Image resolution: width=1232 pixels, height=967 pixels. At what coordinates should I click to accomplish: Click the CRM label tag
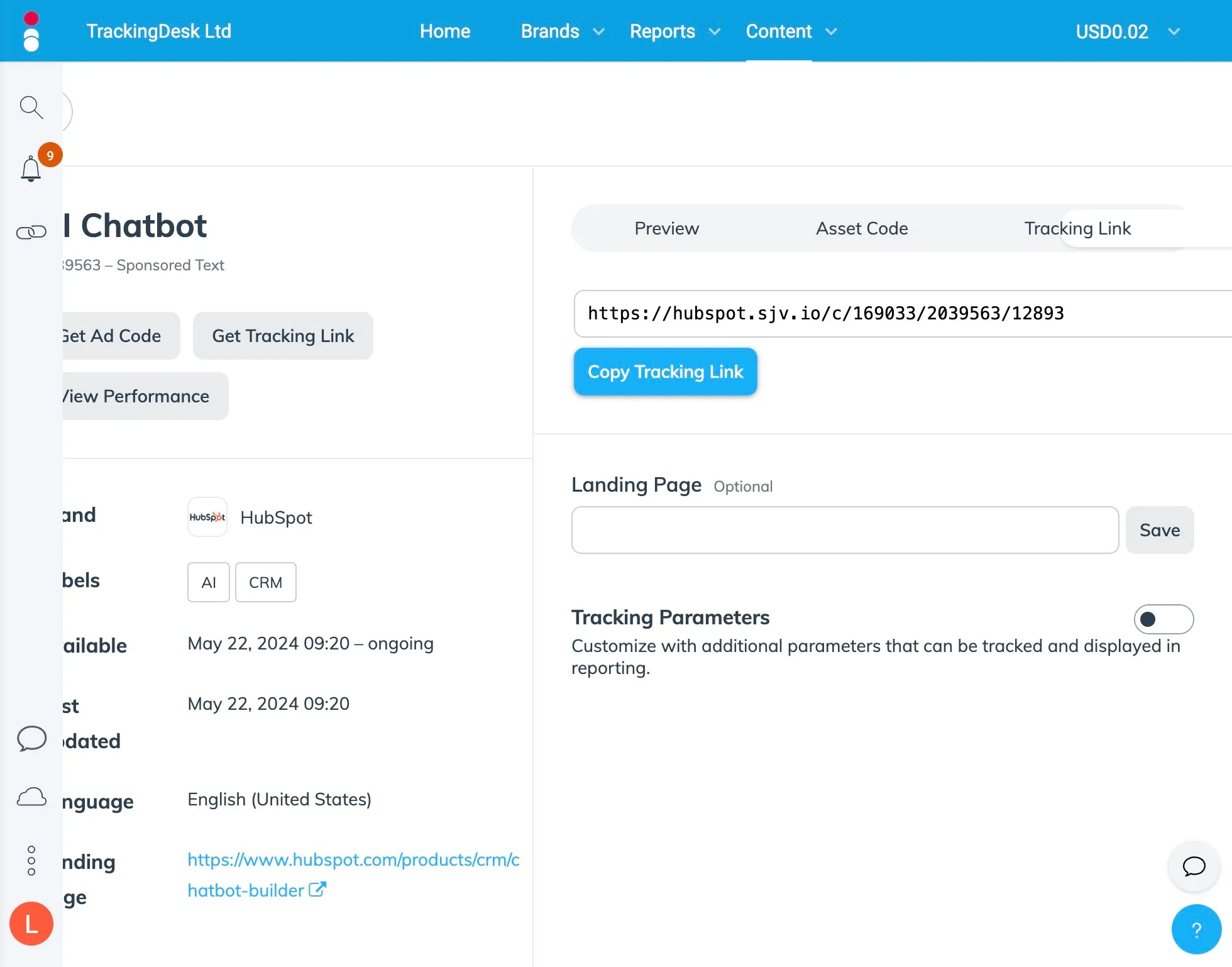point(265,582)
